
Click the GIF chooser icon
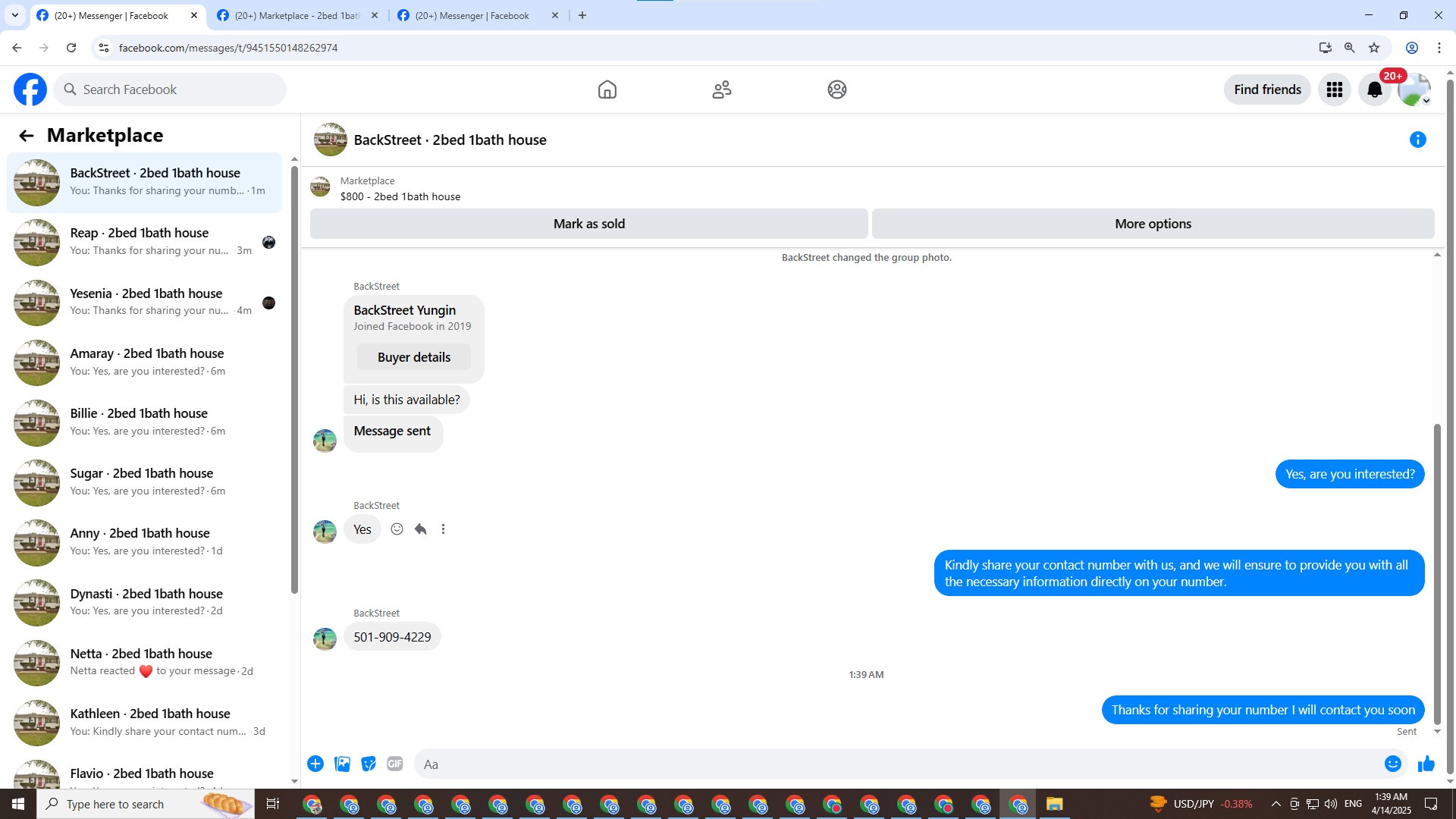point(394,764)
